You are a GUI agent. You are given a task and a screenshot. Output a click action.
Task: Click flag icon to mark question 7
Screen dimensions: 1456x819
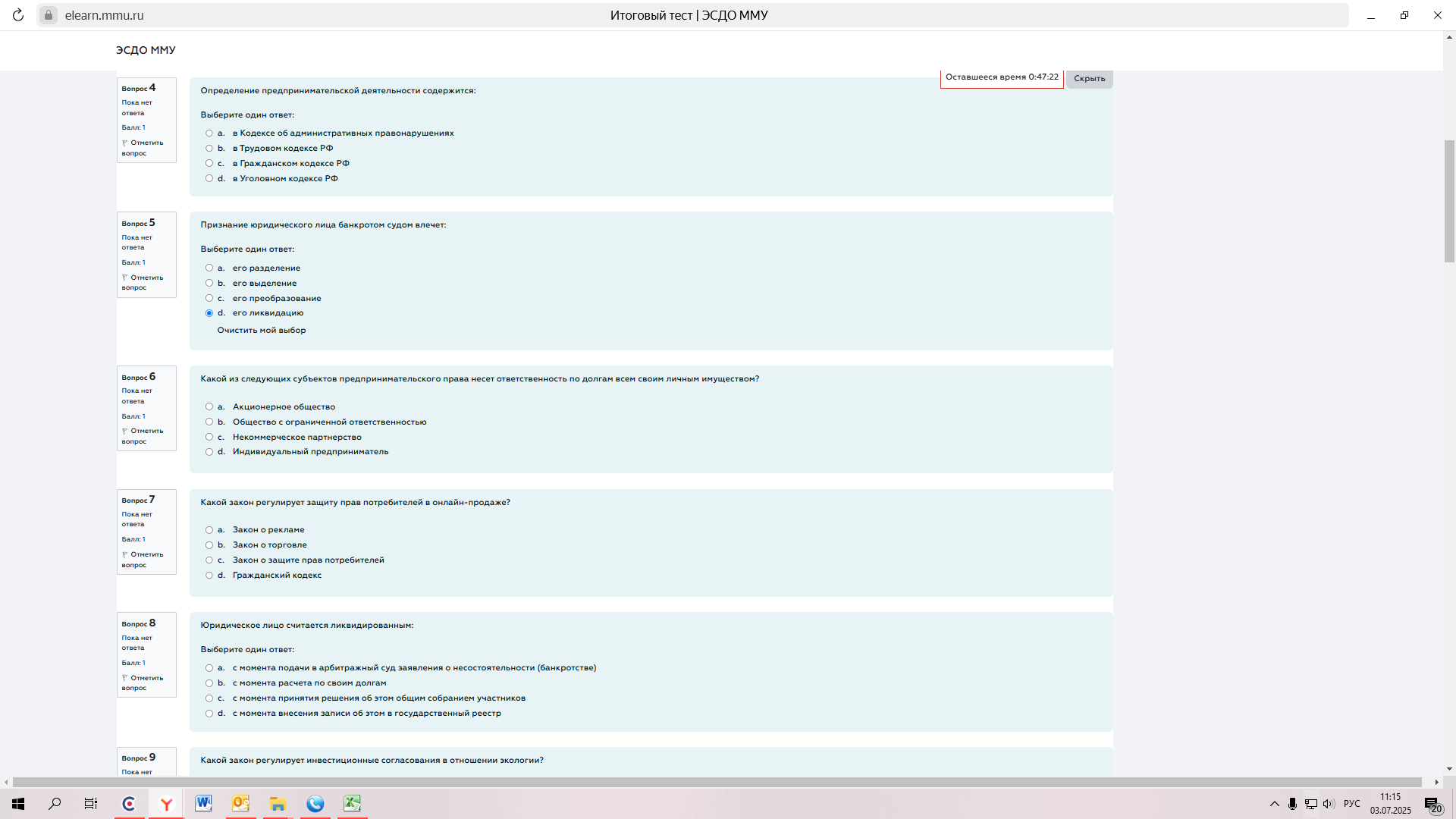[125, 554]
